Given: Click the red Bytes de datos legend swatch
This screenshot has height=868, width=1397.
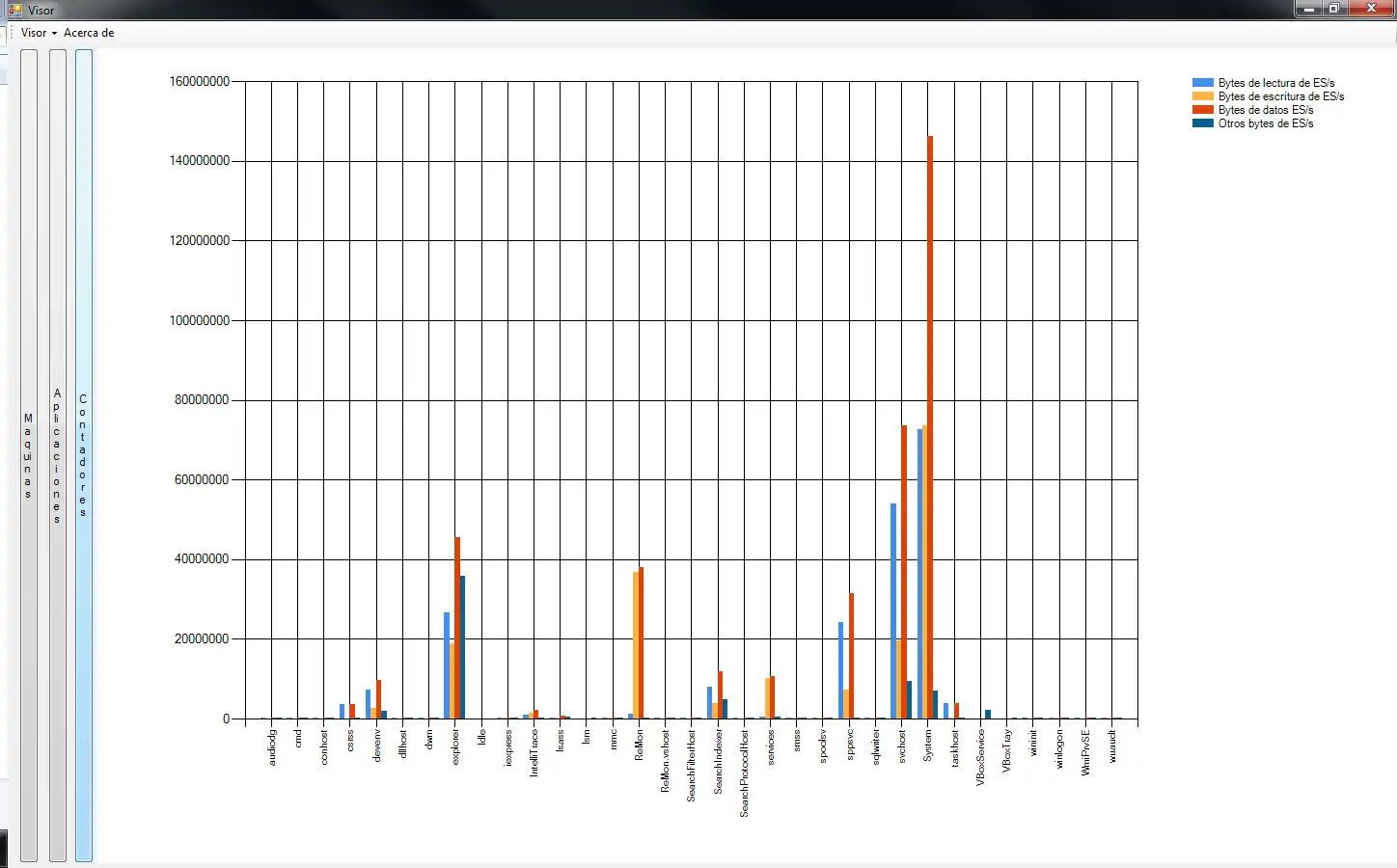Looking at the screenshot, I should point(1202,110).
